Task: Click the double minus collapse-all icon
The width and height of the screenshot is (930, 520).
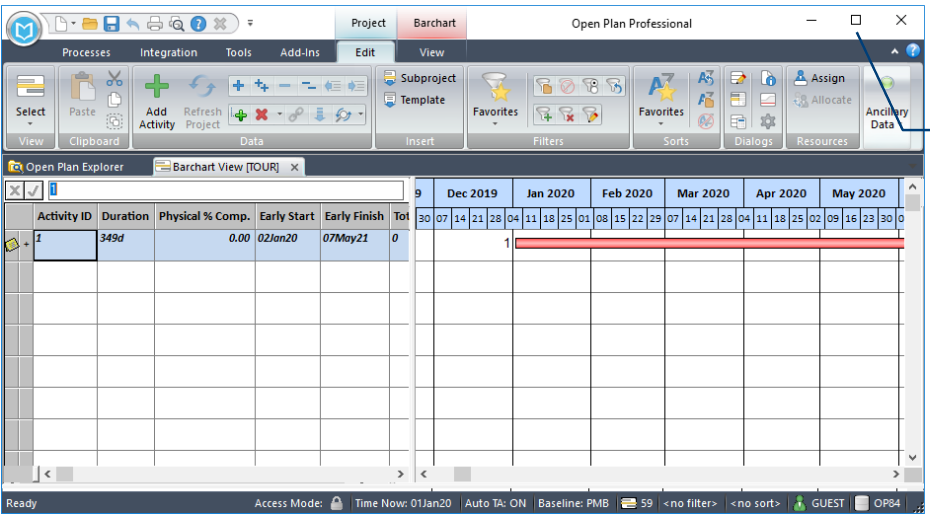Action: 308,85
